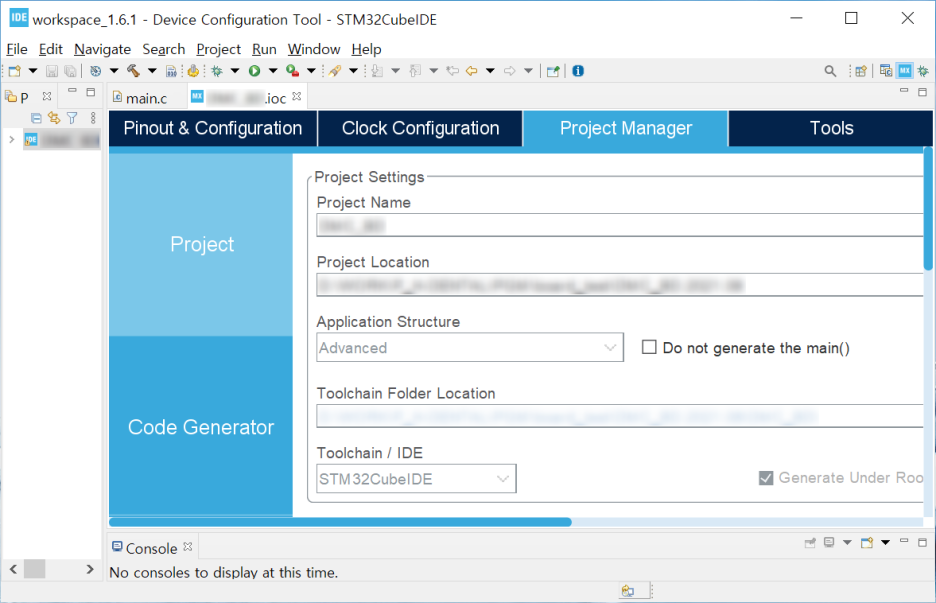Click the Save All toolbar icon
Screen dimensions: 936x603
tap(70, 71)
